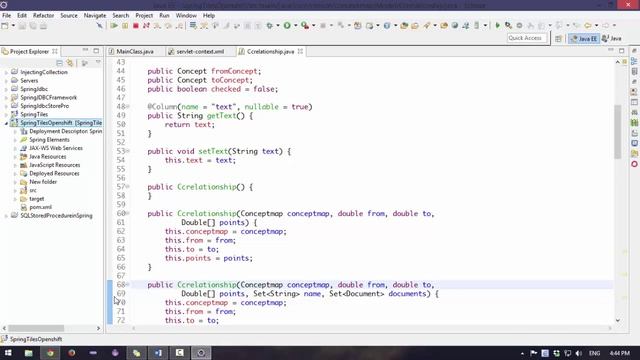The image size is (640, 360).
Task: Open Chrome from the Windows taskbar
Action: tap(50, 353)
